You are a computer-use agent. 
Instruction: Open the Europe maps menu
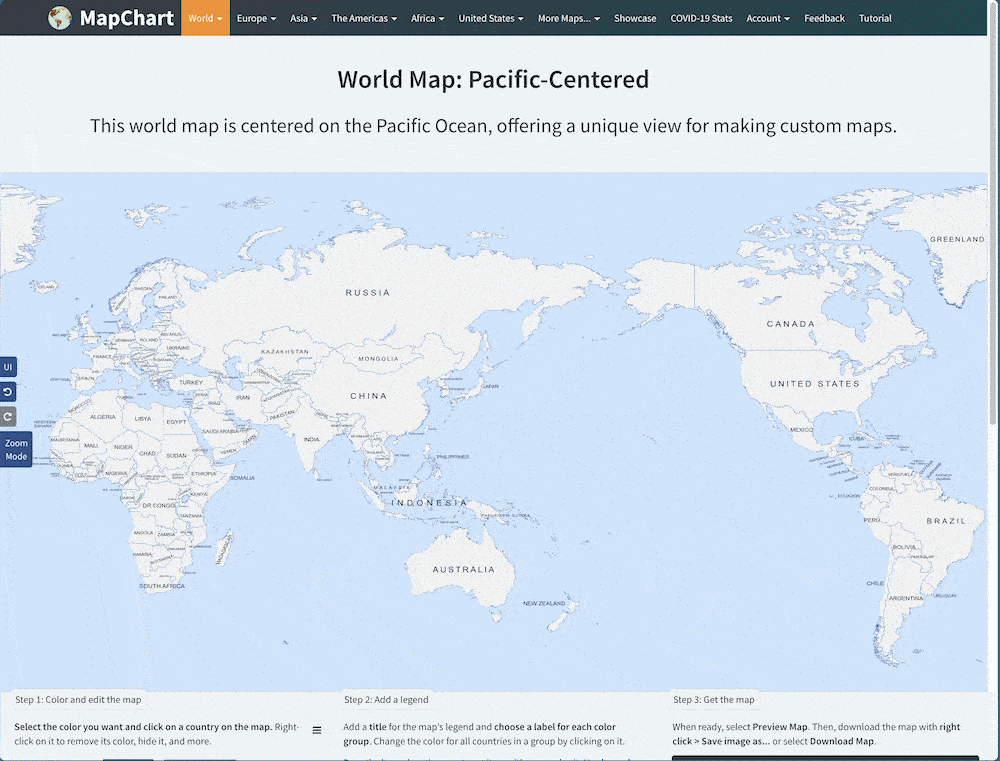point(256,17)
